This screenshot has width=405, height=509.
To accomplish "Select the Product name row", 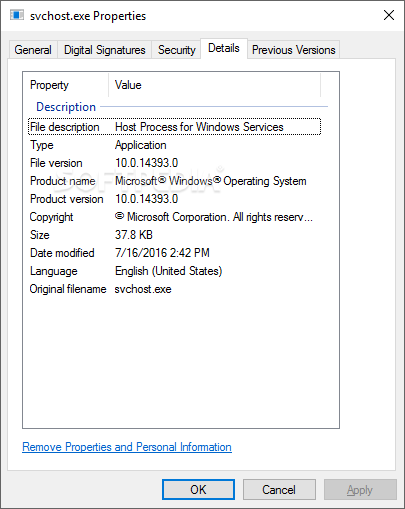I will tap(174, 181).
